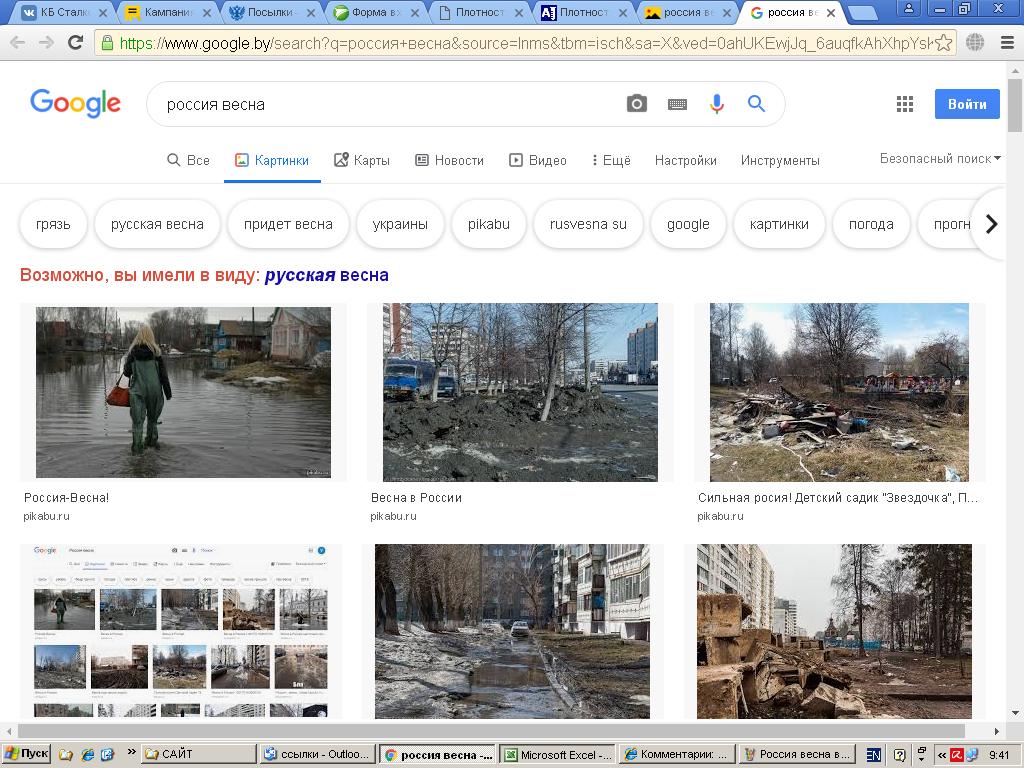
Task: Click the search by image camera icon
Action: pyautogui.click(x=637, y=104)
